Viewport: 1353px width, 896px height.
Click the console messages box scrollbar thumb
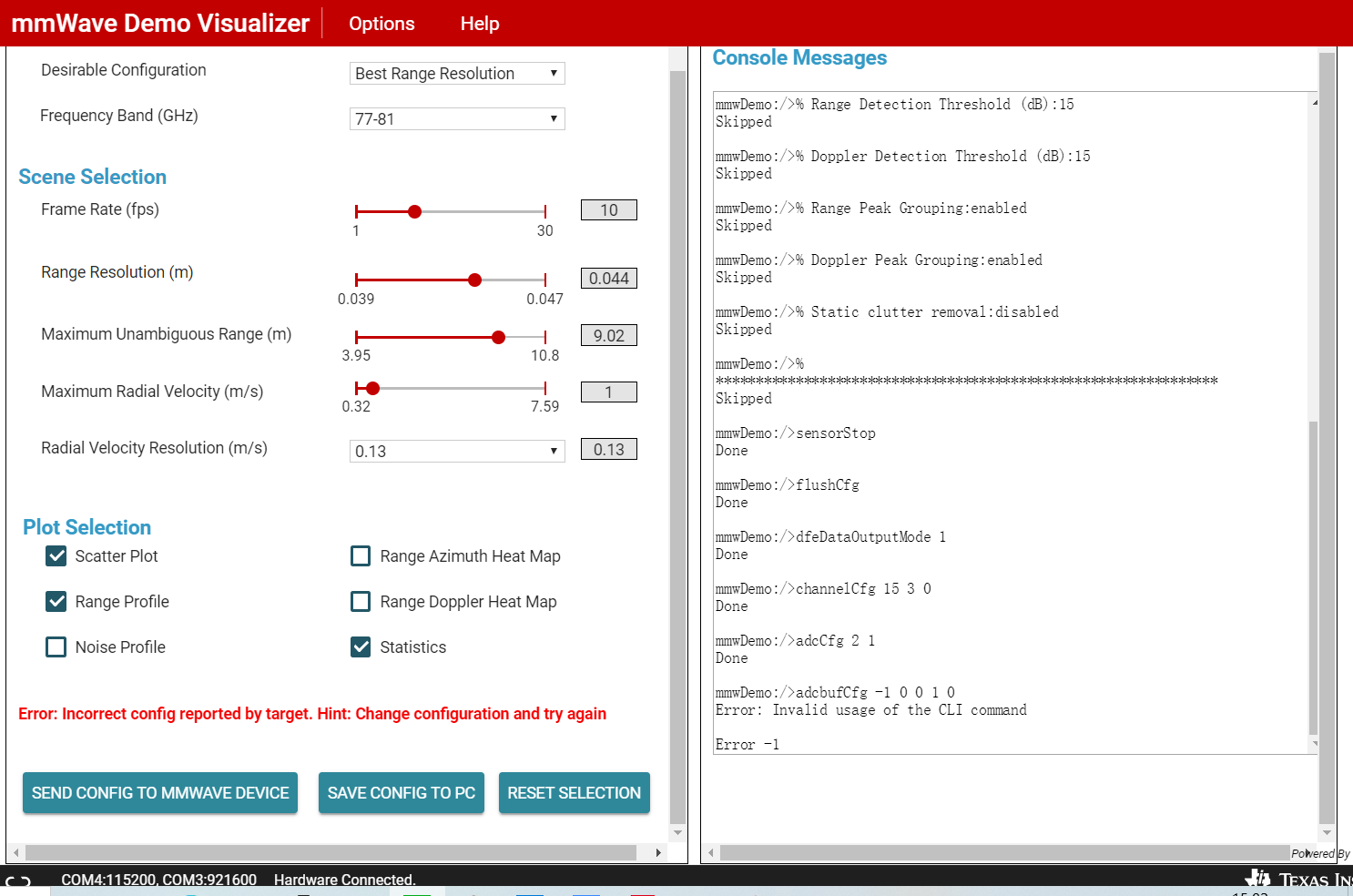[1313, 577]
